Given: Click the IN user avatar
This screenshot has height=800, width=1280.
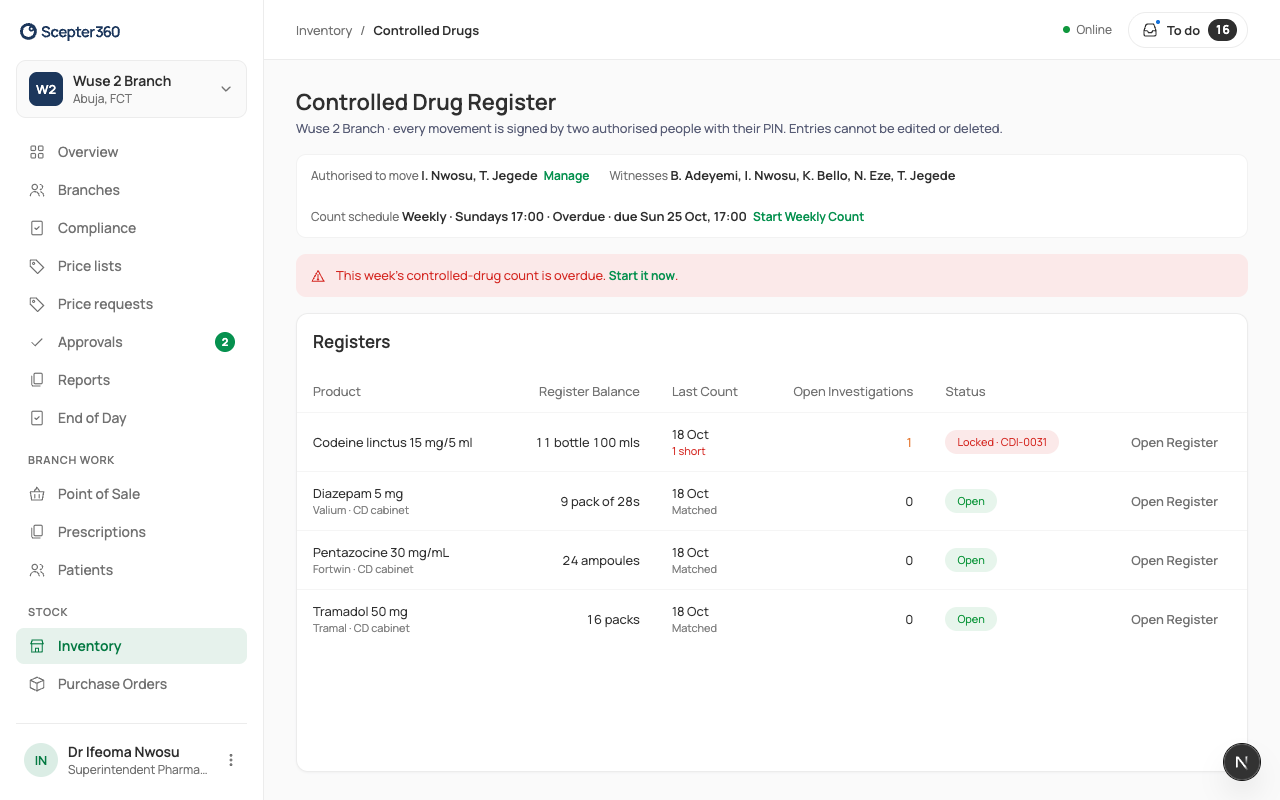Looking at the screenshot, I should pyautogui.click(x=41, y=760).
